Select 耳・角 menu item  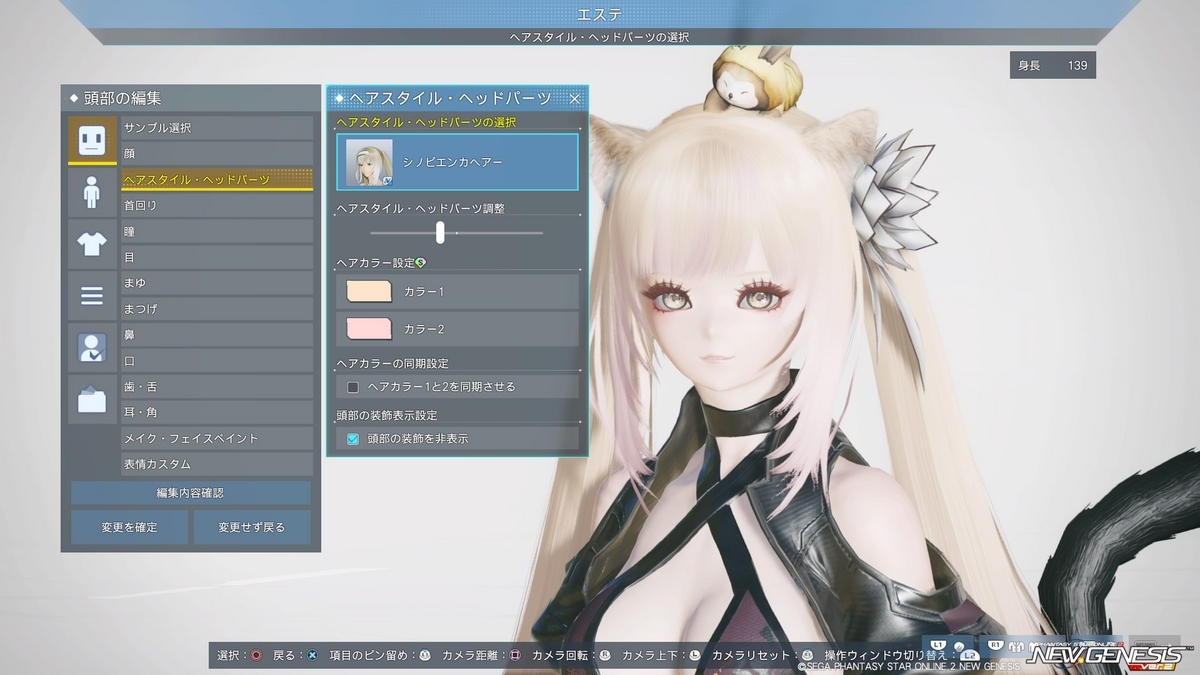point(217,412)
